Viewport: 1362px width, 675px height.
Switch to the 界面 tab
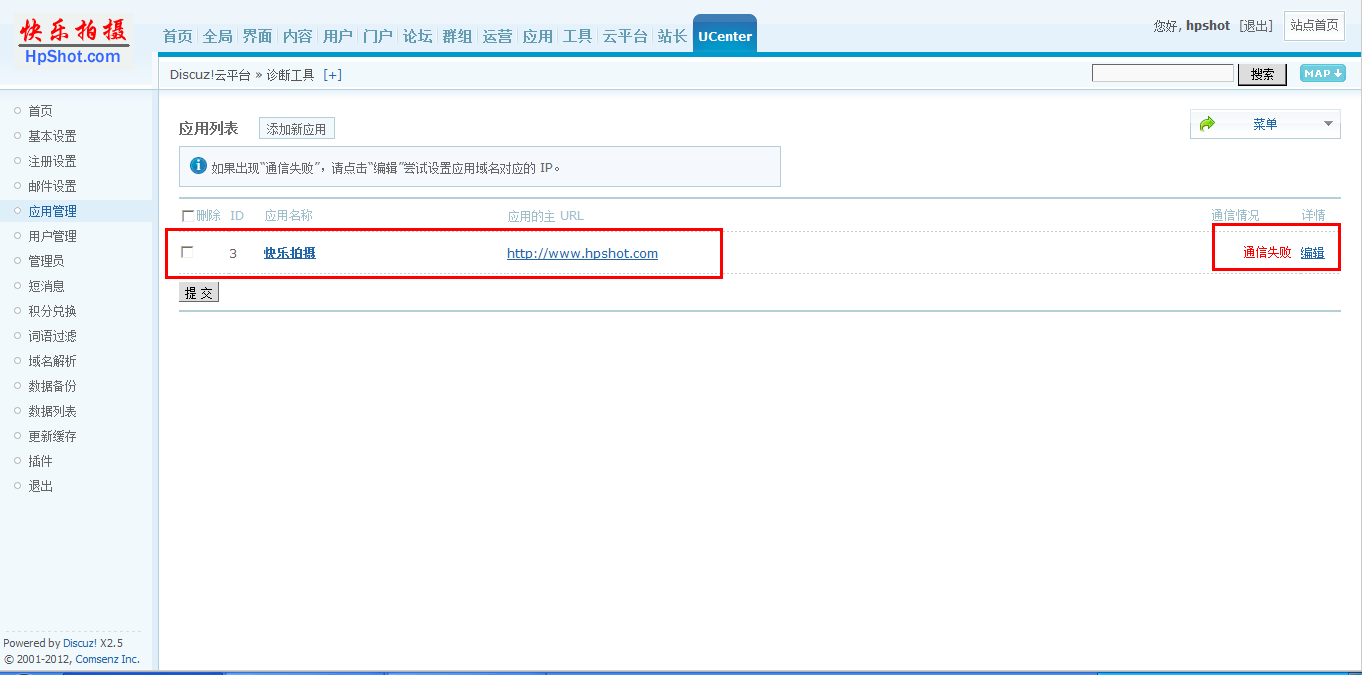[x=257, y=36]
